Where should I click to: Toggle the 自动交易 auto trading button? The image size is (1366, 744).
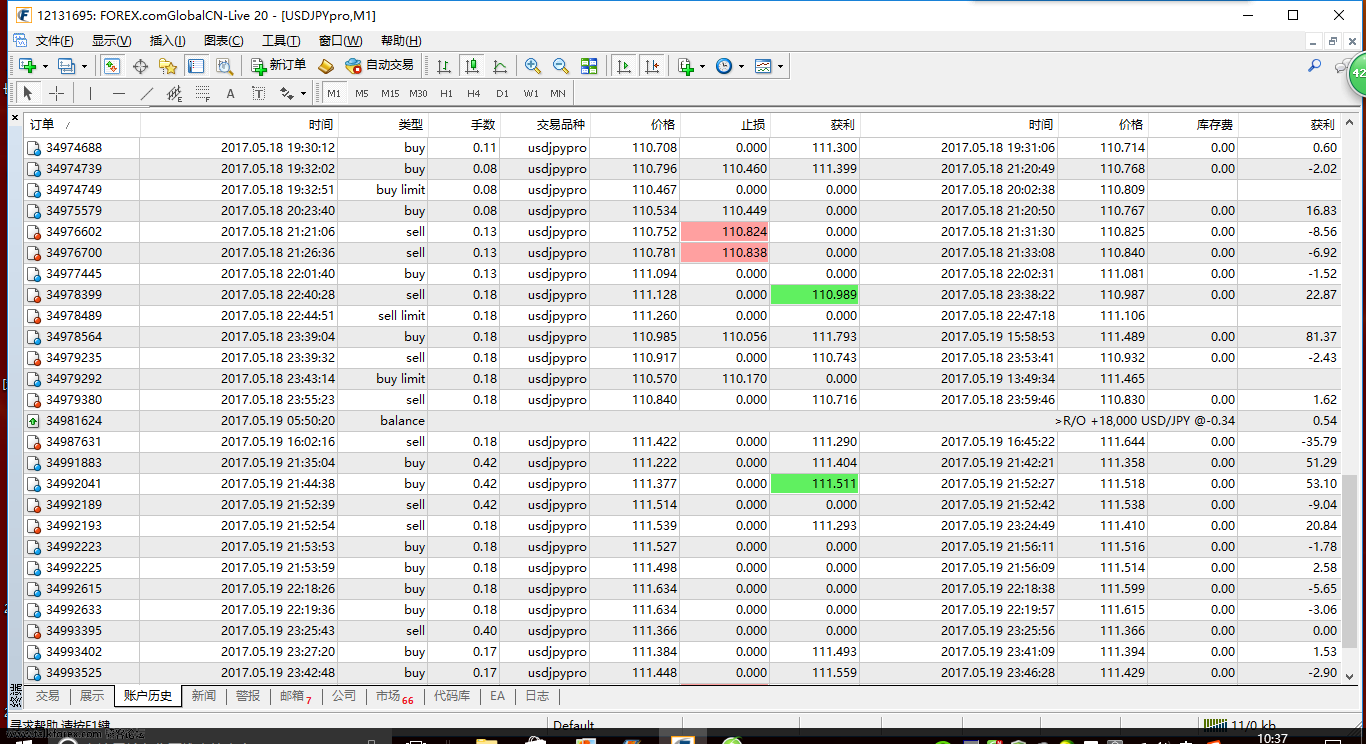(379, 66)
